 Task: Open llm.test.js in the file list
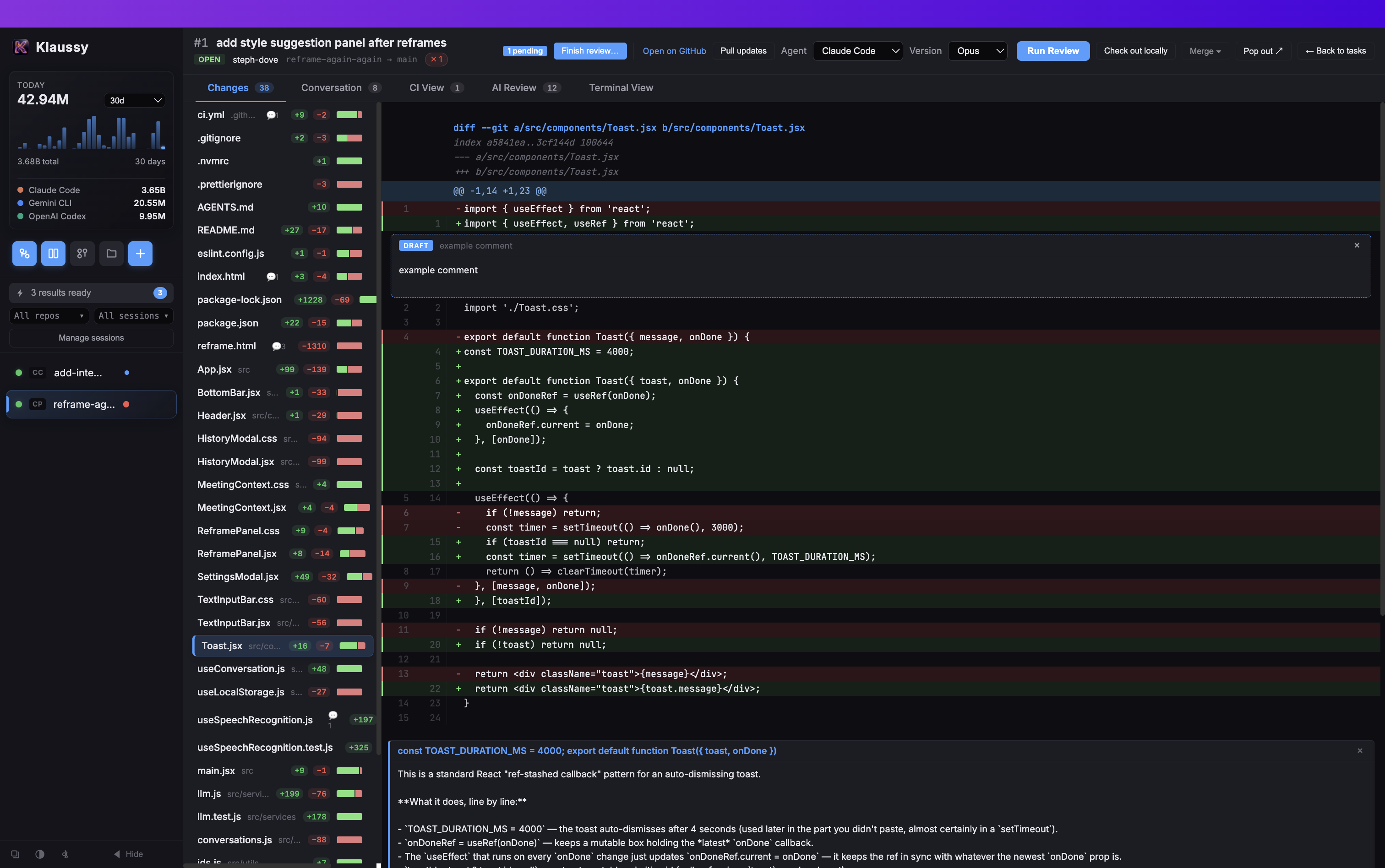(x=284, y=816)
